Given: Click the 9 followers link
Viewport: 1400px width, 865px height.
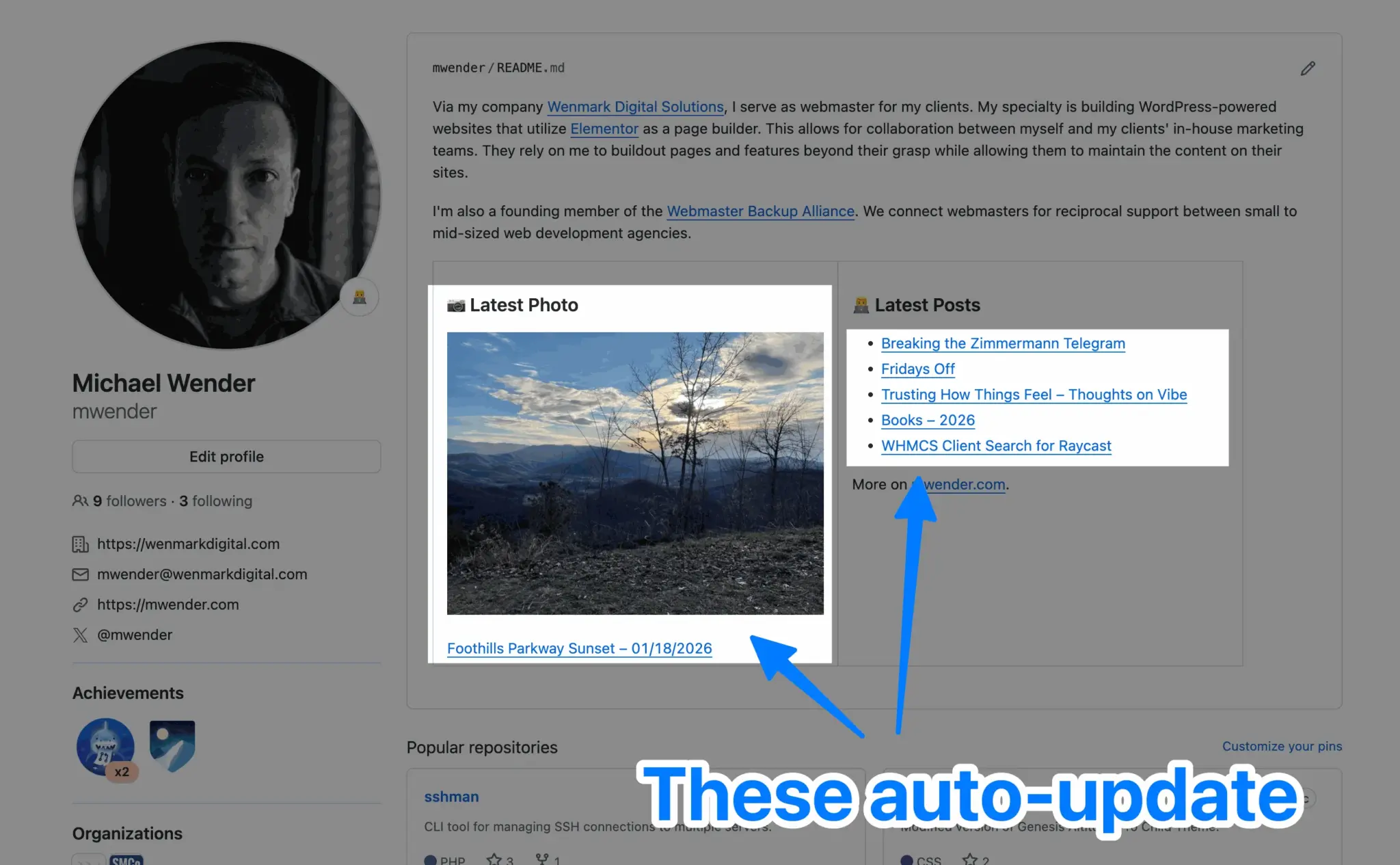Looking at the screenshot, I should pos(130,501).
